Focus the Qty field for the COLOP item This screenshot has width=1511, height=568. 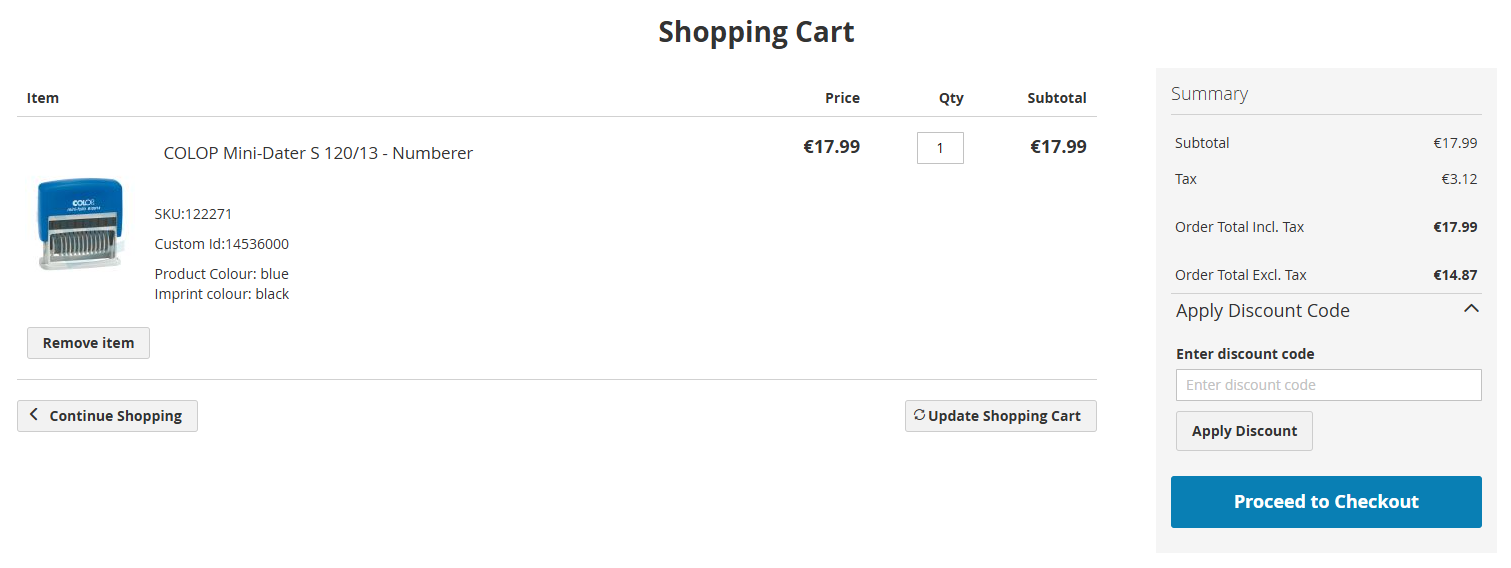click(x=940, y=148)
